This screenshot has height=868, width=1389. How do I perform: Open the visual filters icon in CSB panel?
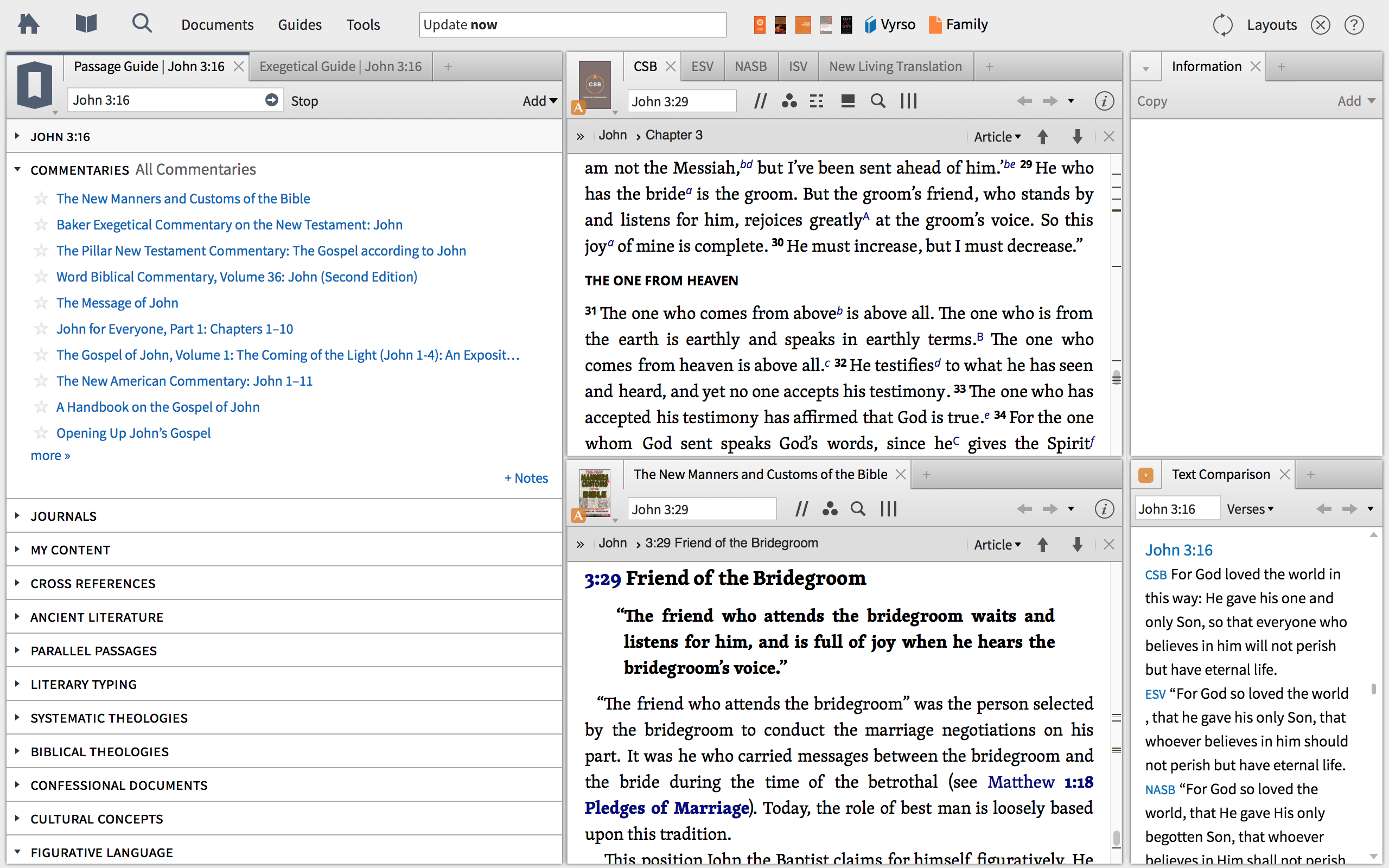(789, 101)
